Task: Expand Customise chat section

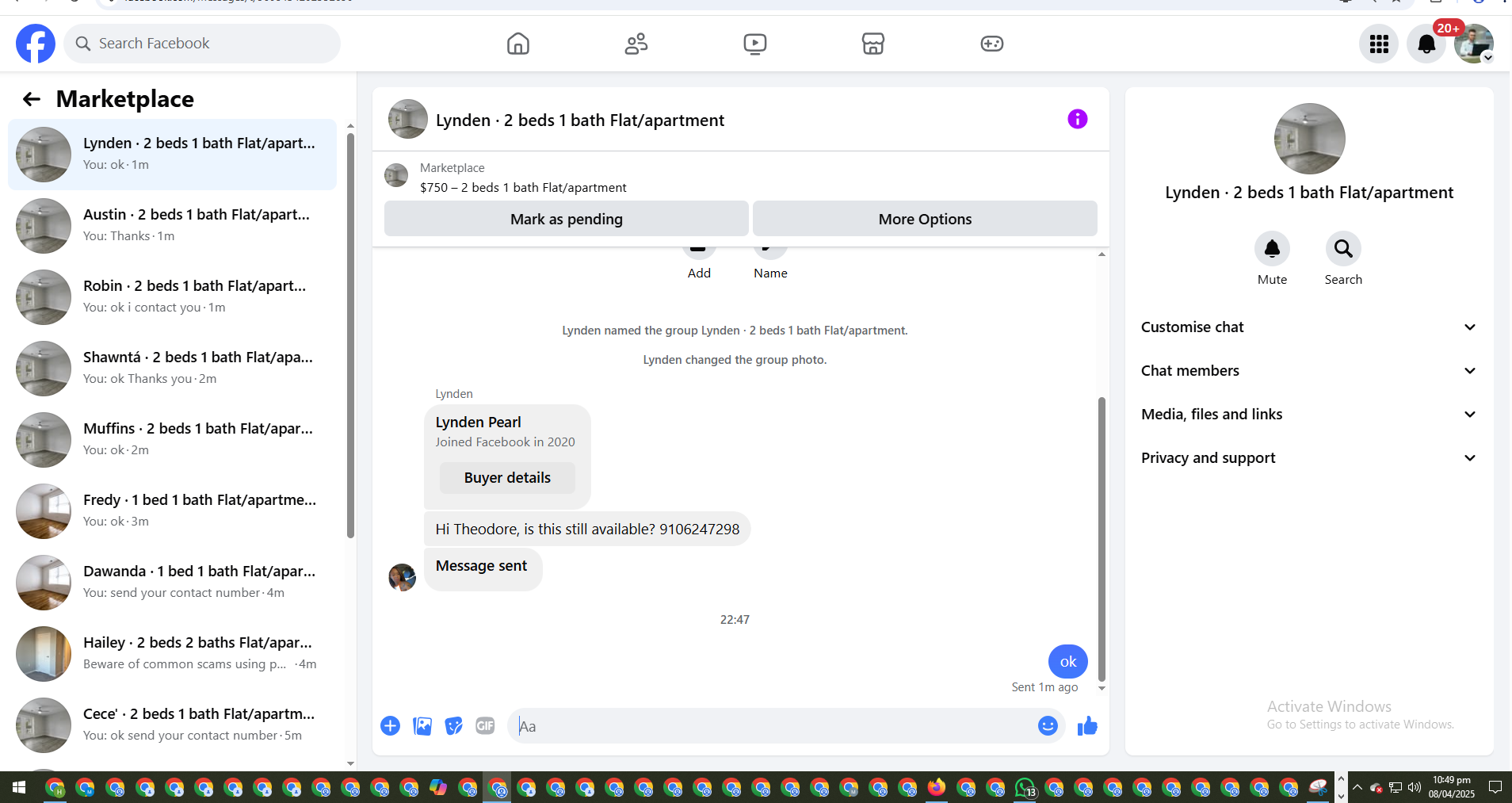Action: click(1309, 327)
